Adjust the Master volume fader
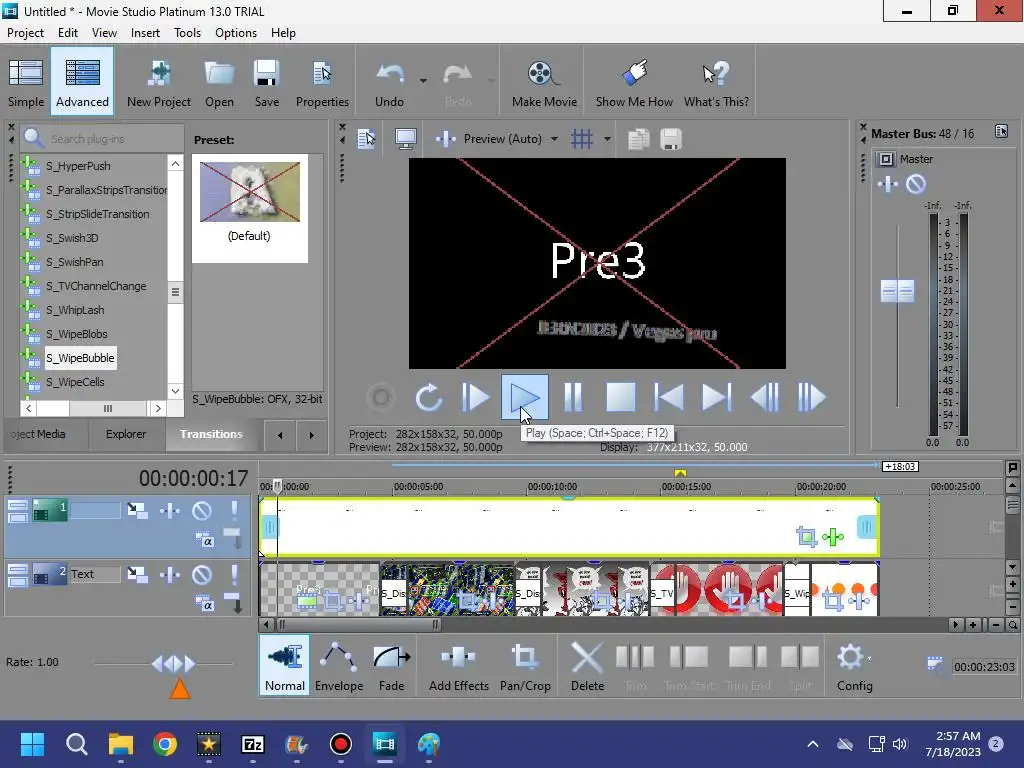 coord(897,291)
